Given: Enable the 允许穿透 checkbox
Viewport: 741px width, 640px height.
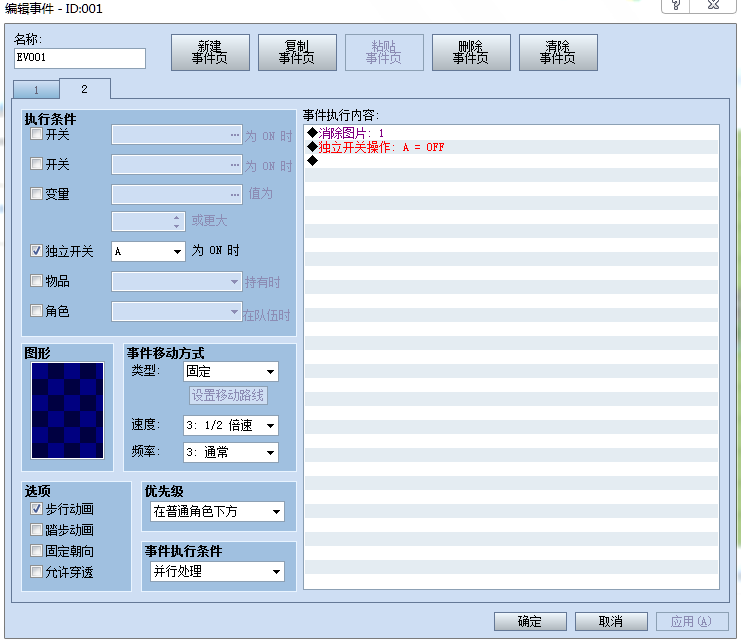Looking at the screenshot, I should pyautogui.click(x=36, y=572).
